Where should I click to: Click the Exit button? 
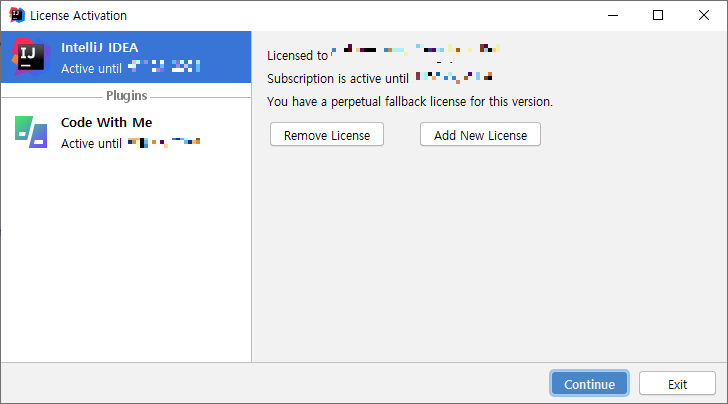tap(677, 384)
